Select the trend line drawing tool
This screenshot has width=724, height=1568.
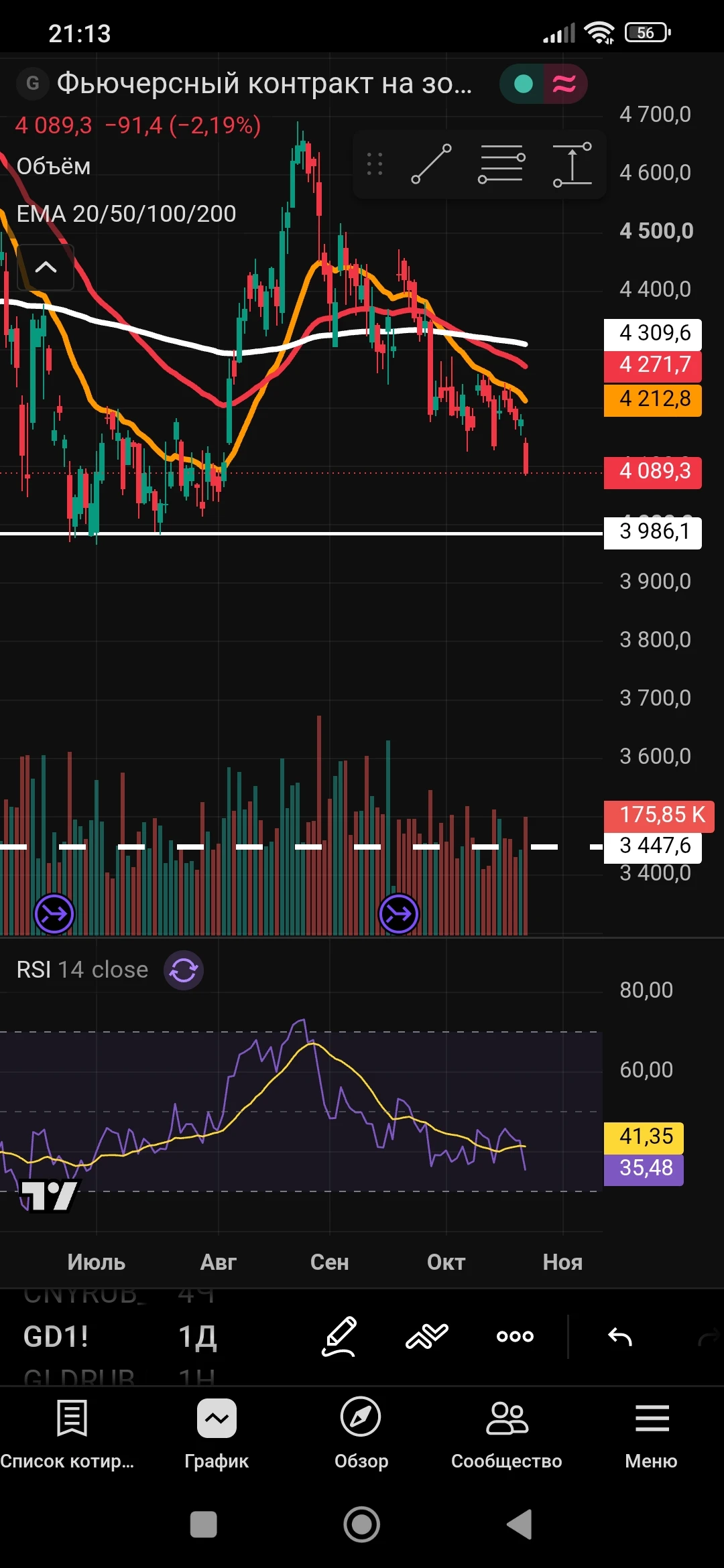click(431, 164)
